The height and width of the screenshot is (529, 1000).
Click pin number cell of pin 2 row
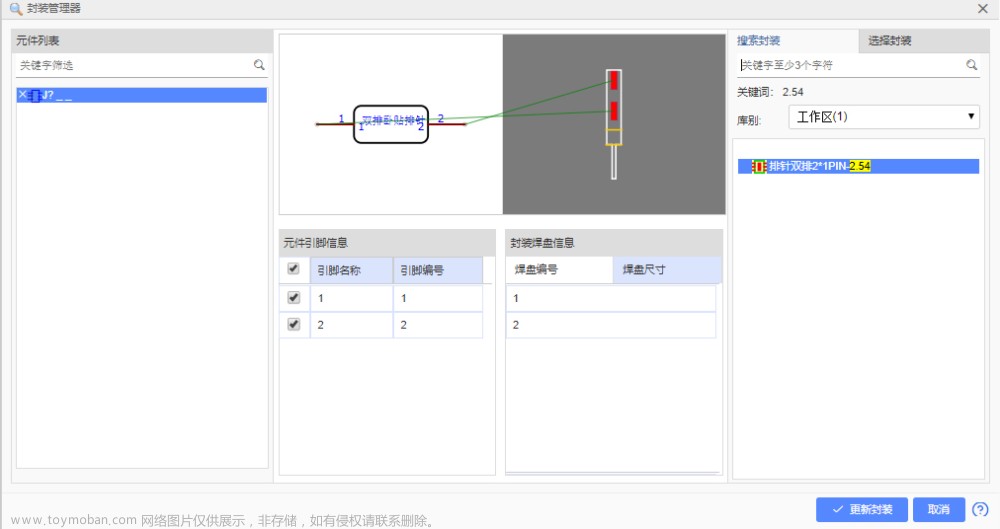pos(438,325)
